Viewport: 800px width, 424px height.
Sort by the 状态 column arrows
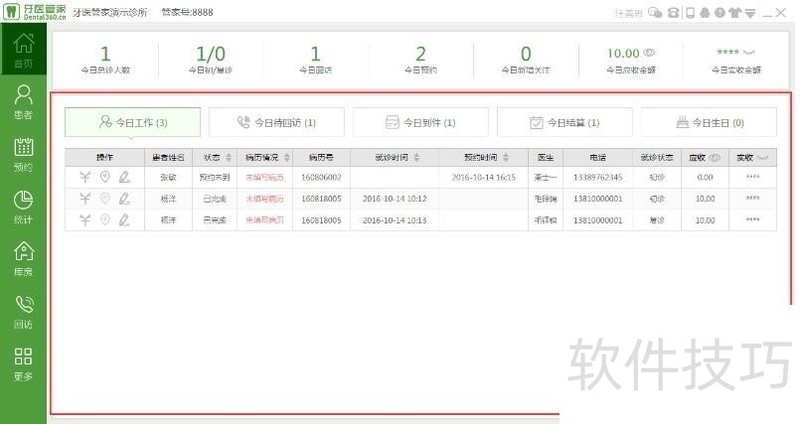[229, 158]
